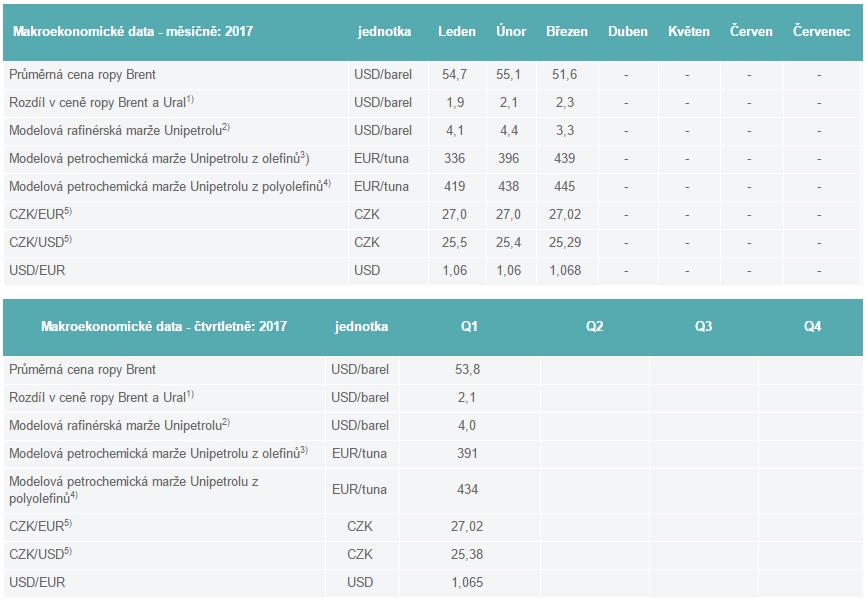Click the 'Duben' column header

[x=627, y=31]
